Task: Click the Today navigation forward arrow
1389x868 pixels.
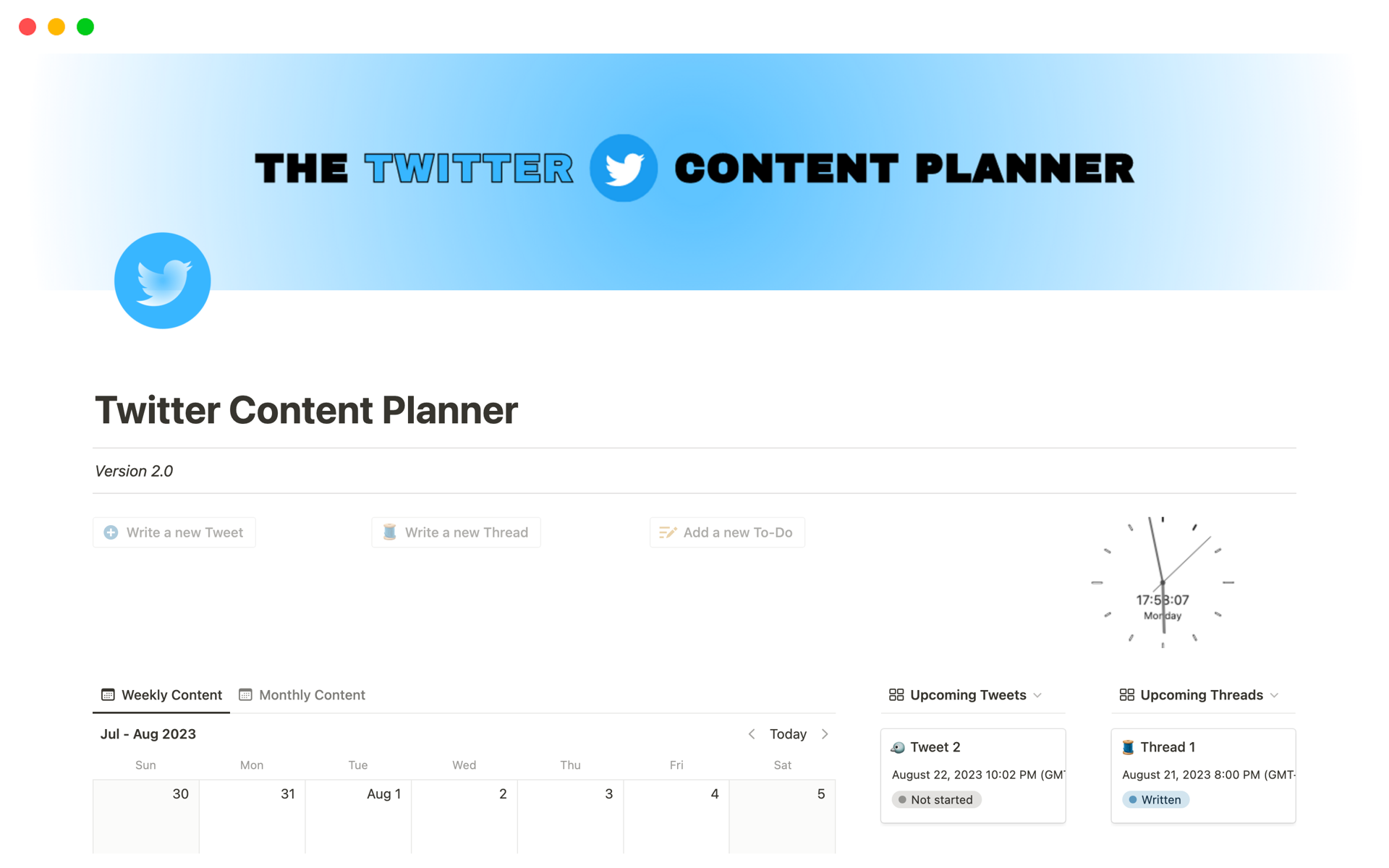Action: (824, 734)
